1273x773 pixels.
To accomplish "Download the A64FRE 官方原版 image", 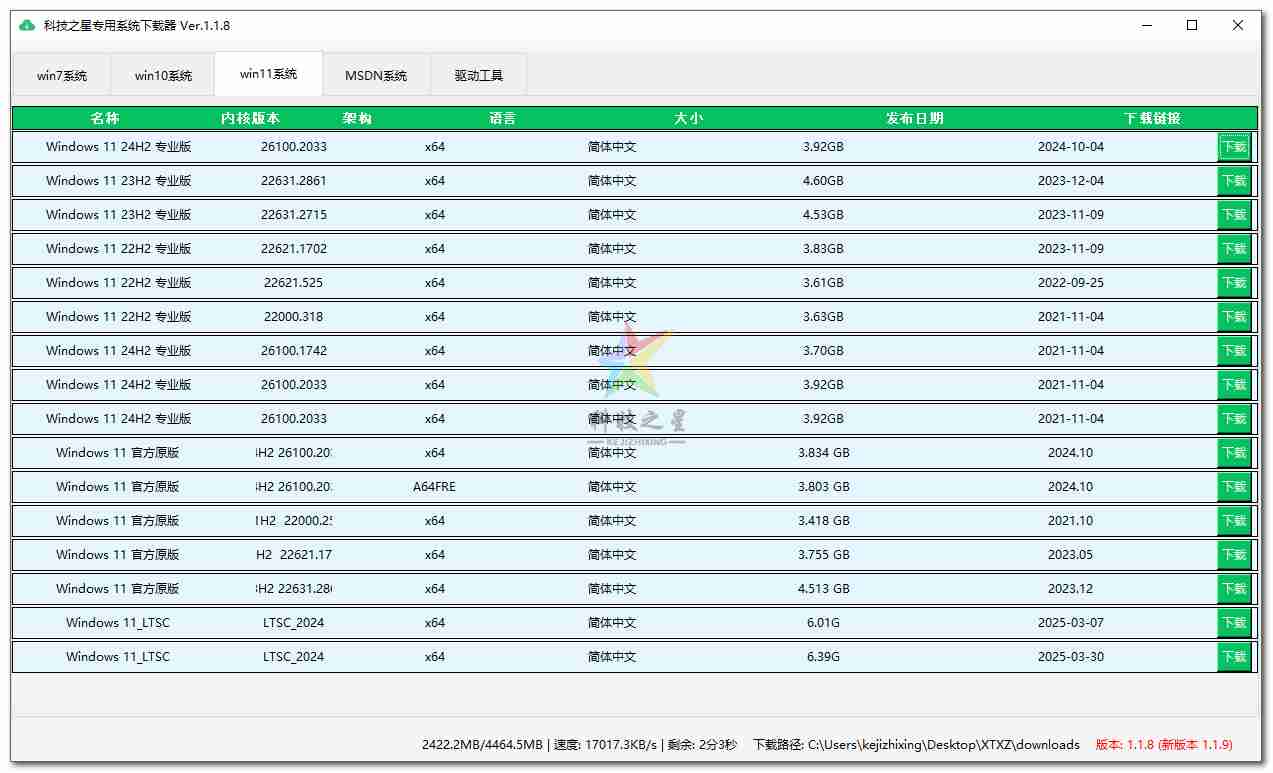I will (x=1233, y=487).
